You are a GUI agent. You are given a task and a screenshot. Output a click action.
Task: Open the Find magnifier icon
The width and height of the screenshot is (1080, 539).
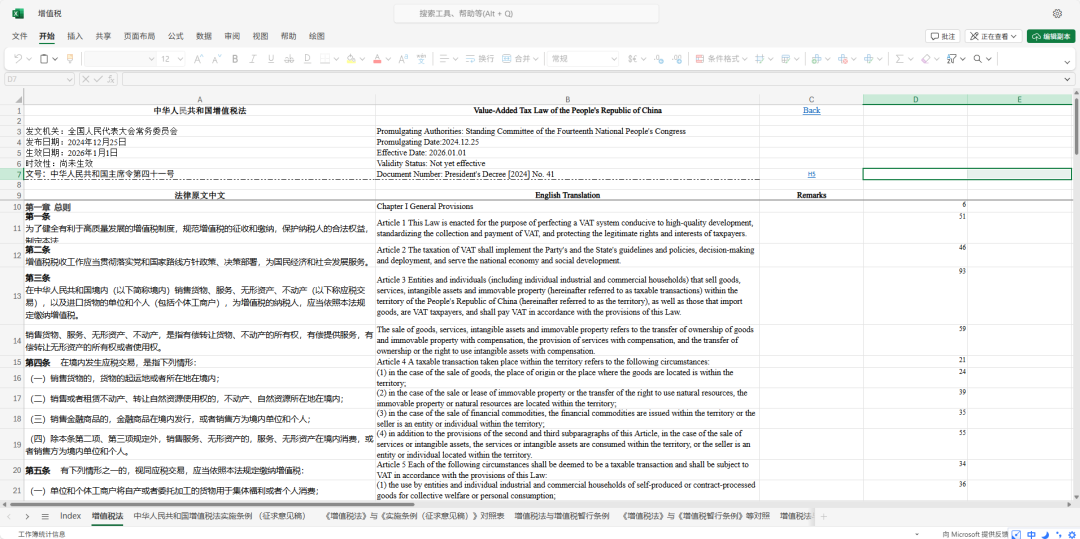(980, 59)
